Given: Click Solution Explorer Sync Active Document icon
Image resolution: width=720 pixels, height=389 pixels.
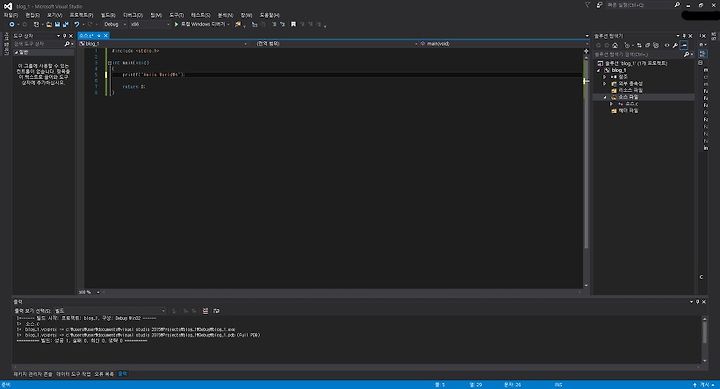Looking at the screenshot, I should click(x=639, y=45).
